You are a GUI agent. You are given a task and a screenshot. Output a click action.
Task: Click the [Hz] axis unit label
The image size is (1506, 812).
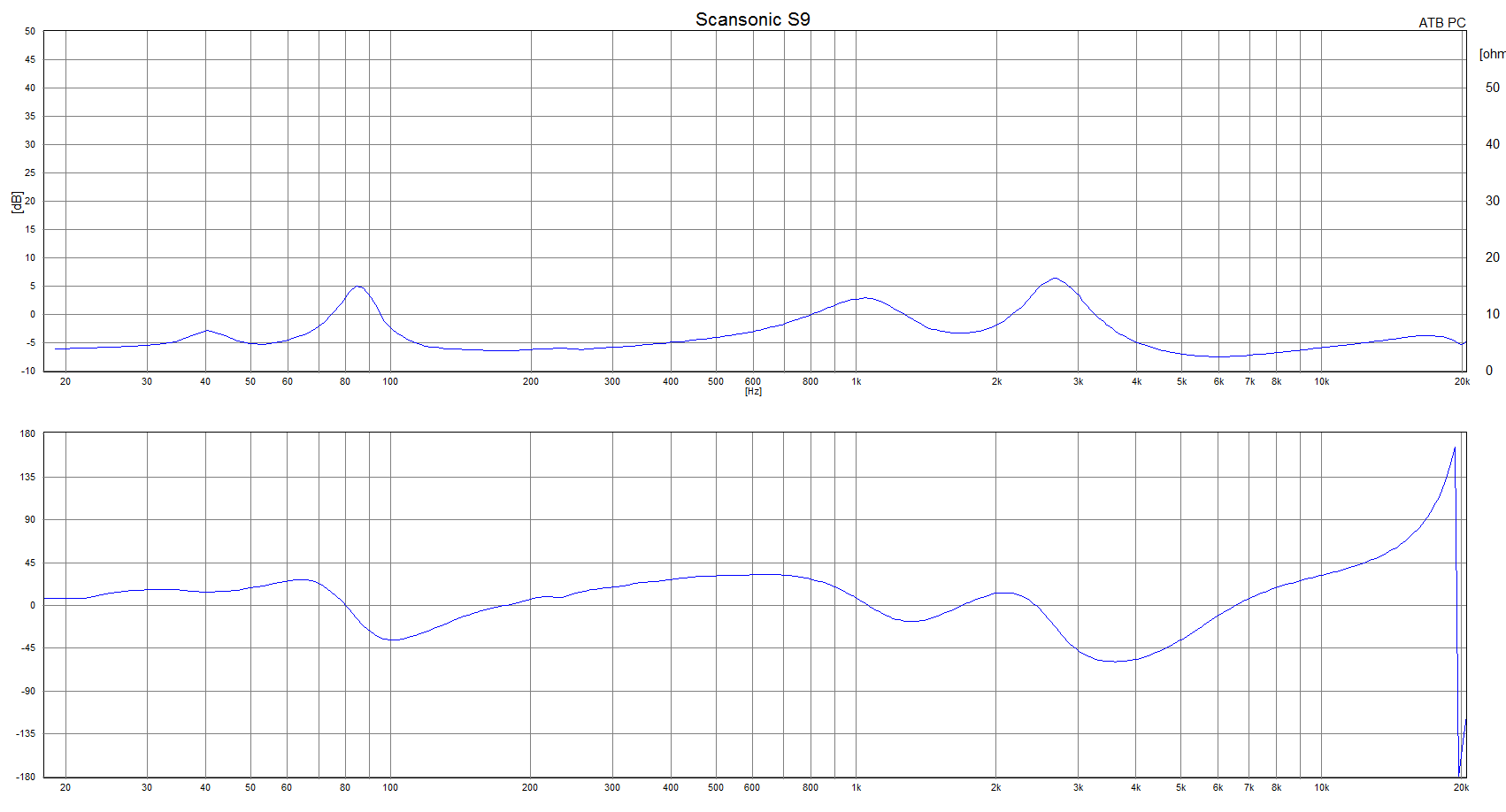pyautogui.click(x=753, y=391)
